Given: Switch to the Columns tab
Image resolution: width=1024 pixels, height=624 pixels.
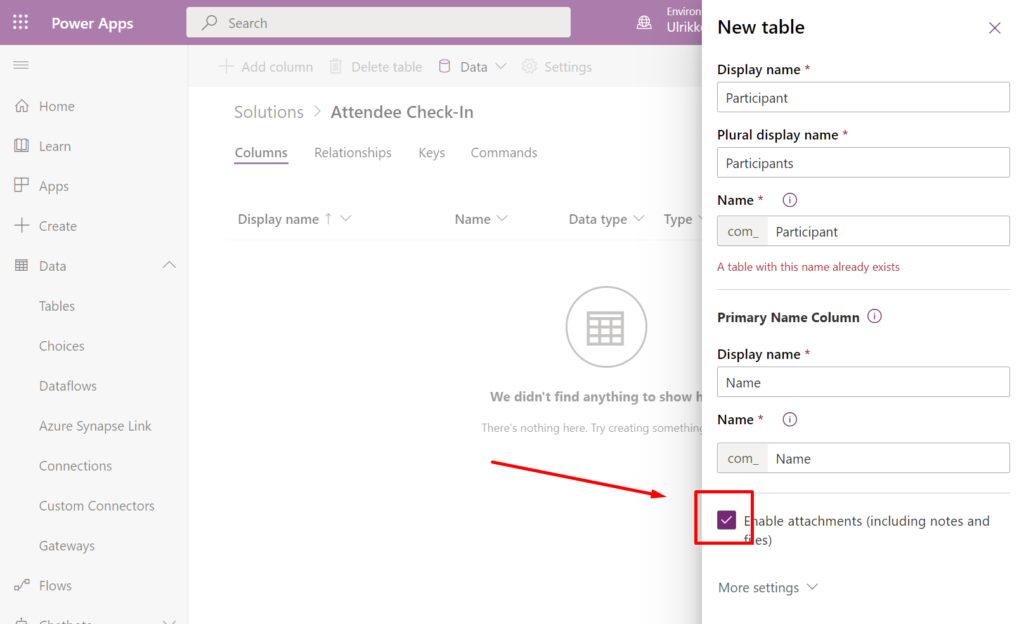Looking at the screenshot, I should coord(261,152).
